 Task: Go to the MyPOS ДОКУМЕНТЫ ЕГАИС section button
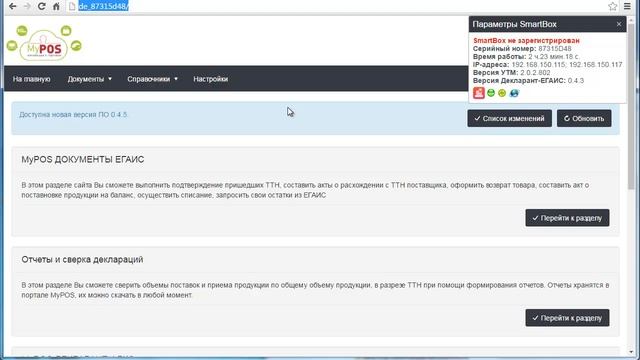point(567,218)
